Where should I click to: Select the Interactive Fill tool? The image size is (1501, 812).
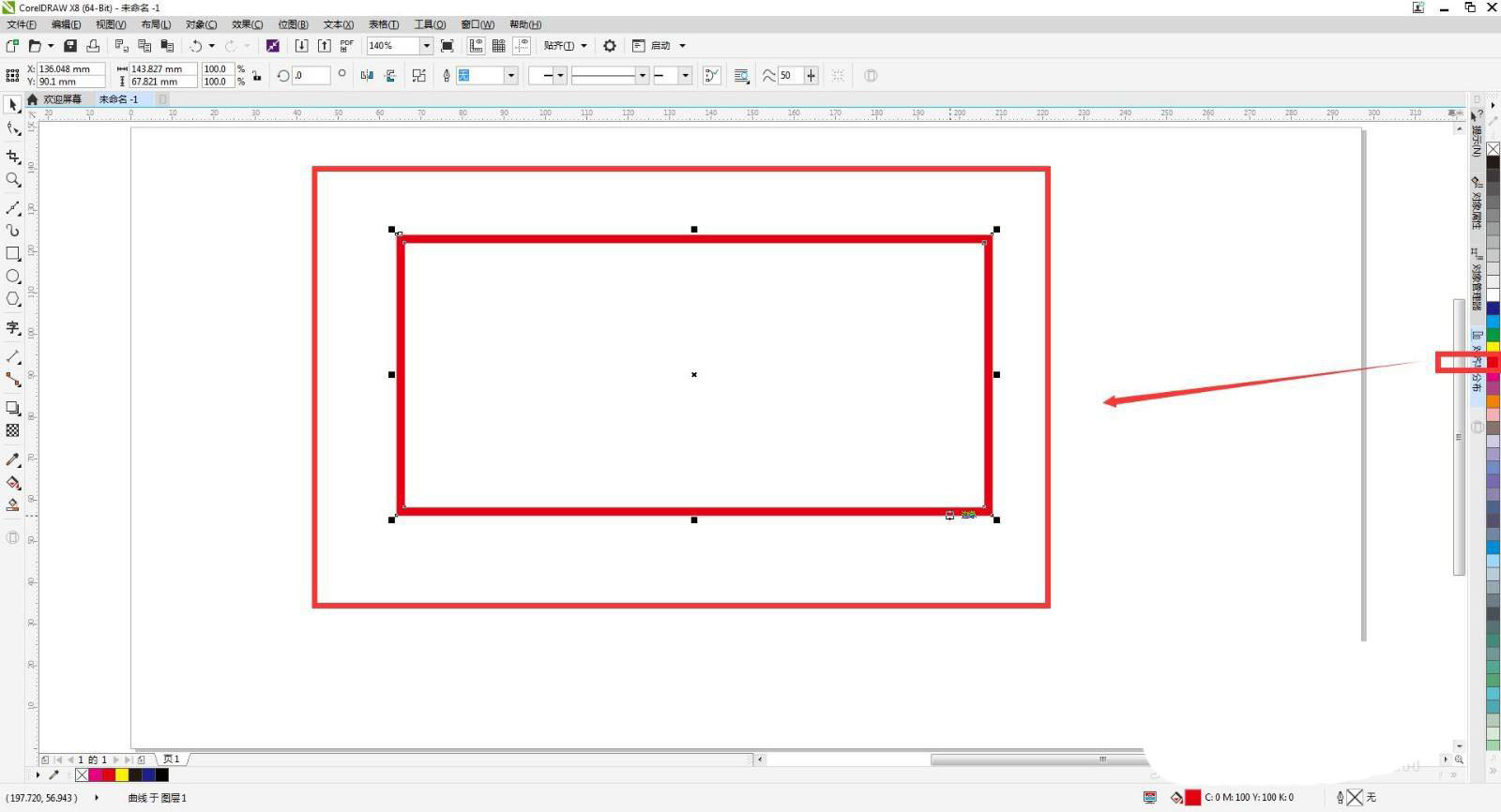(13, 482)
